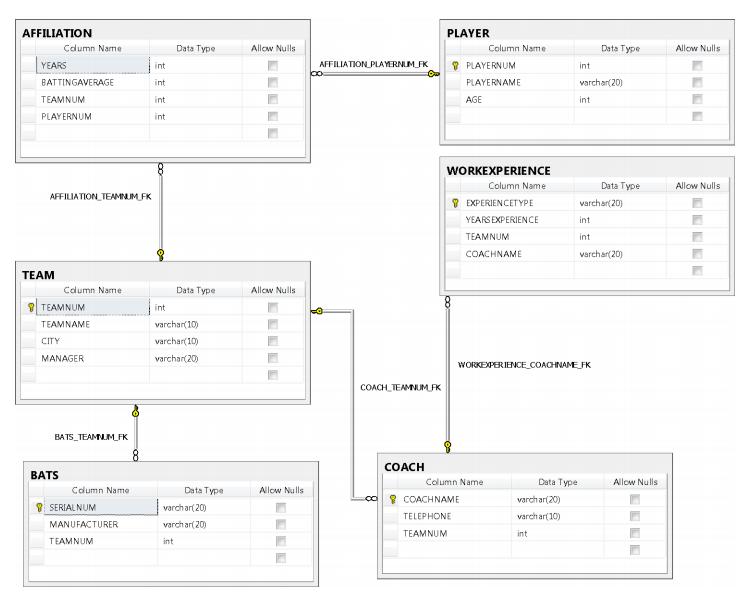Click the key icon next to EXPERIENCETYPE

click(455, 202)
